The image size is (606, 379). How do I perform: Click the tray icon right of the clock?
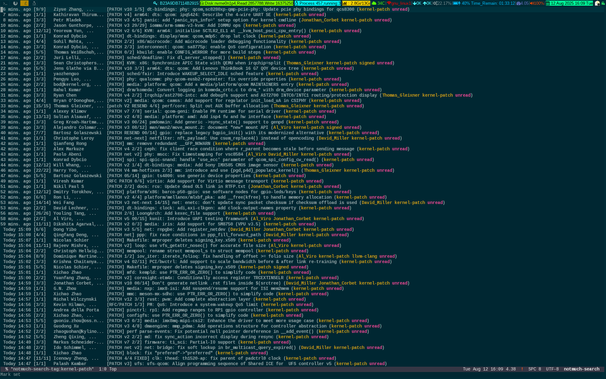597,3
